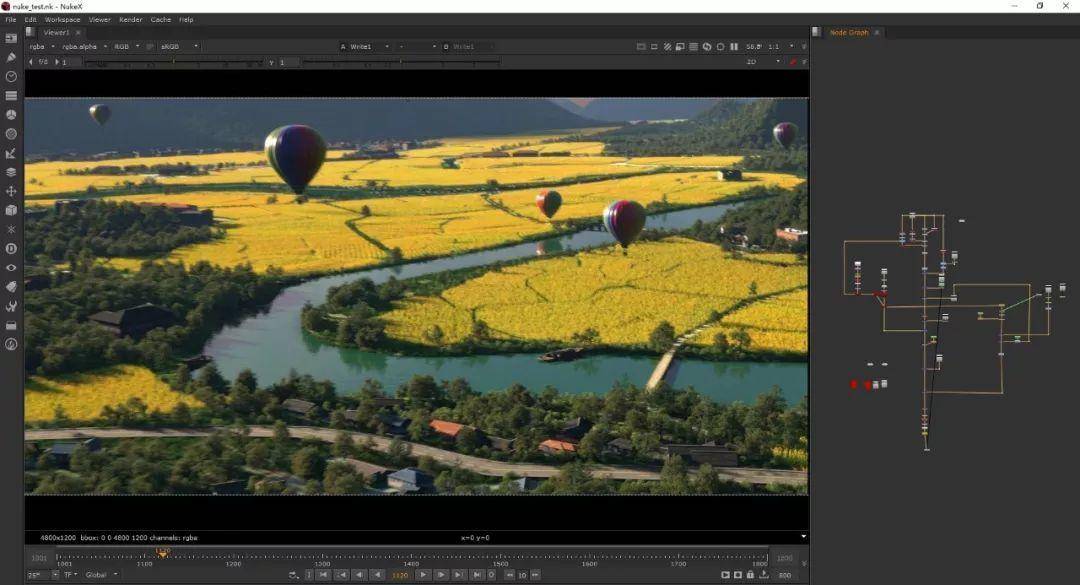The width and height of the screenshot is (1080, 585).
Task: Open the Workspace menu
Action: pyautogui.click(x=62, y=19)
